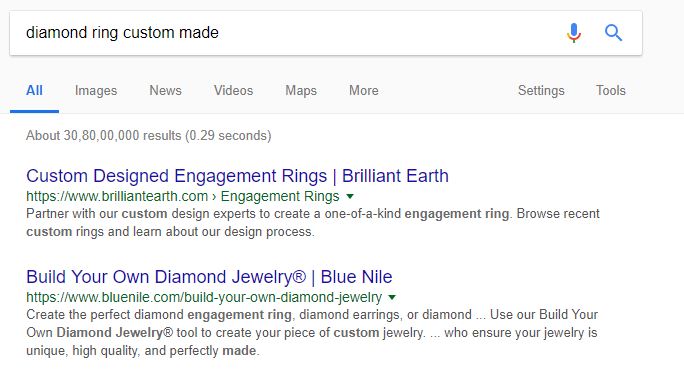Expand the Brilliant Earth URL dropdown arrow
This screenshot has width=684, height=379.
pos(349,197)
